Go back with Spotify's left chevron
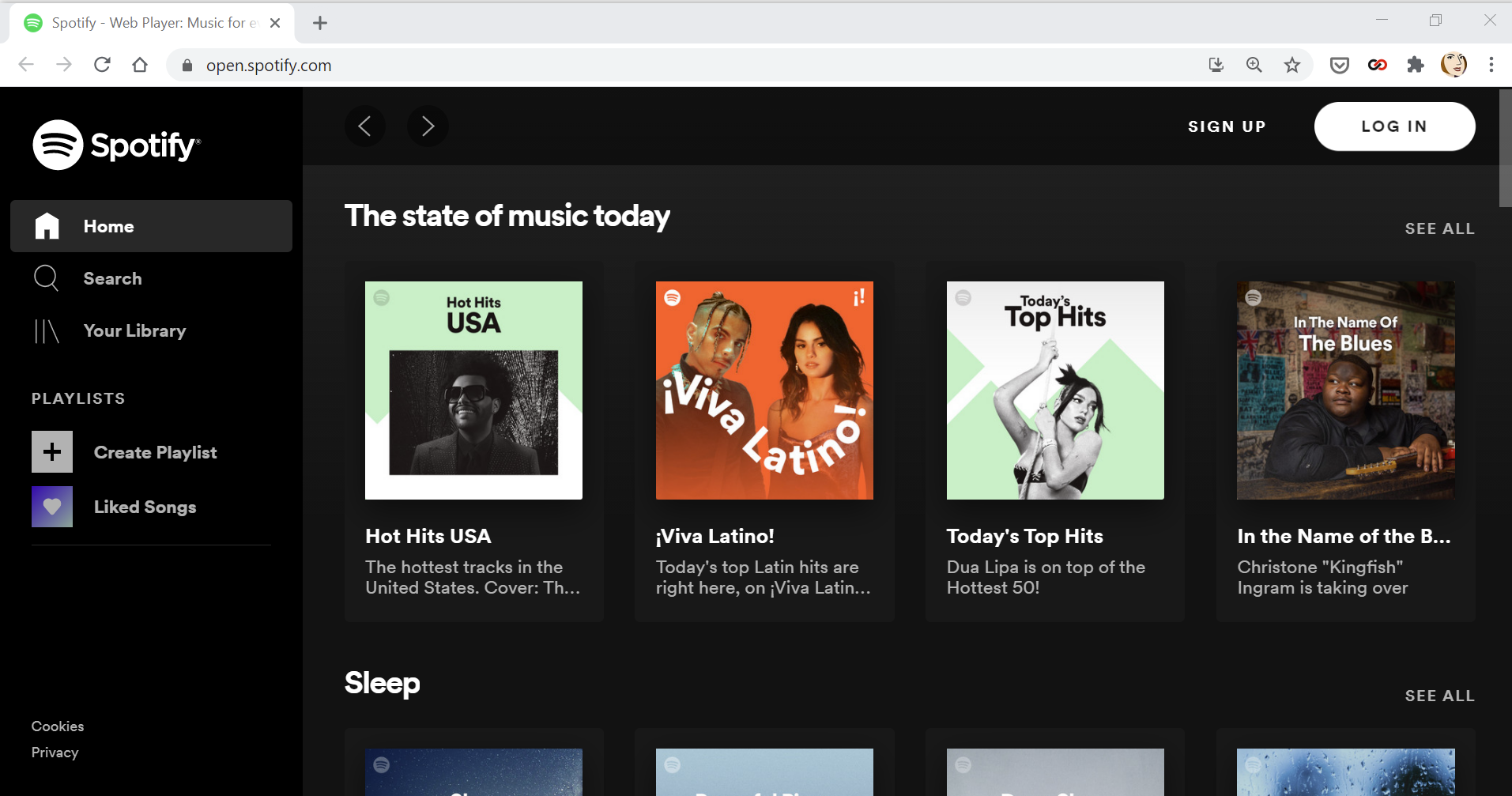 (x=365, y=126)
